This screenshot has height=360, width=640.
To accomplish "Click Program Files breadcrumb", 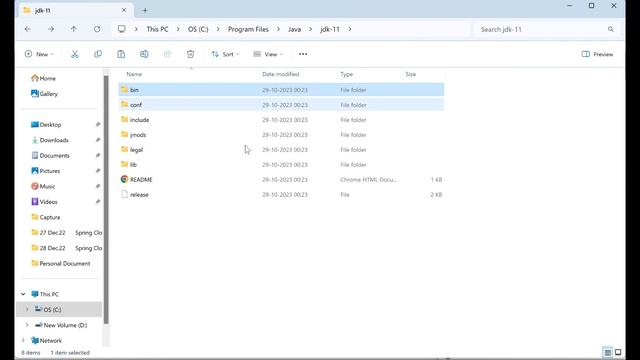I will [x=248, y=29].
